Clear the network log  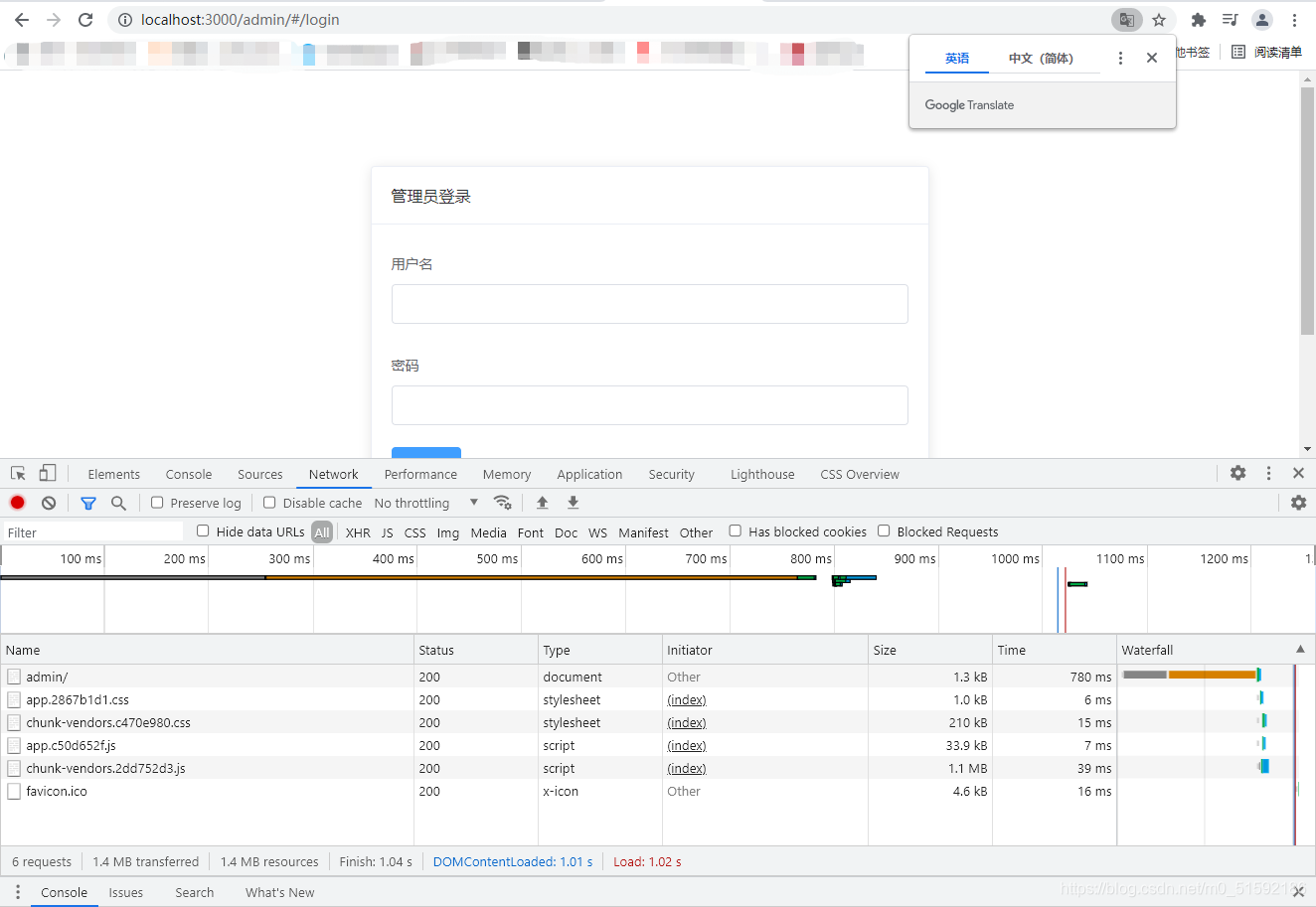49,503
